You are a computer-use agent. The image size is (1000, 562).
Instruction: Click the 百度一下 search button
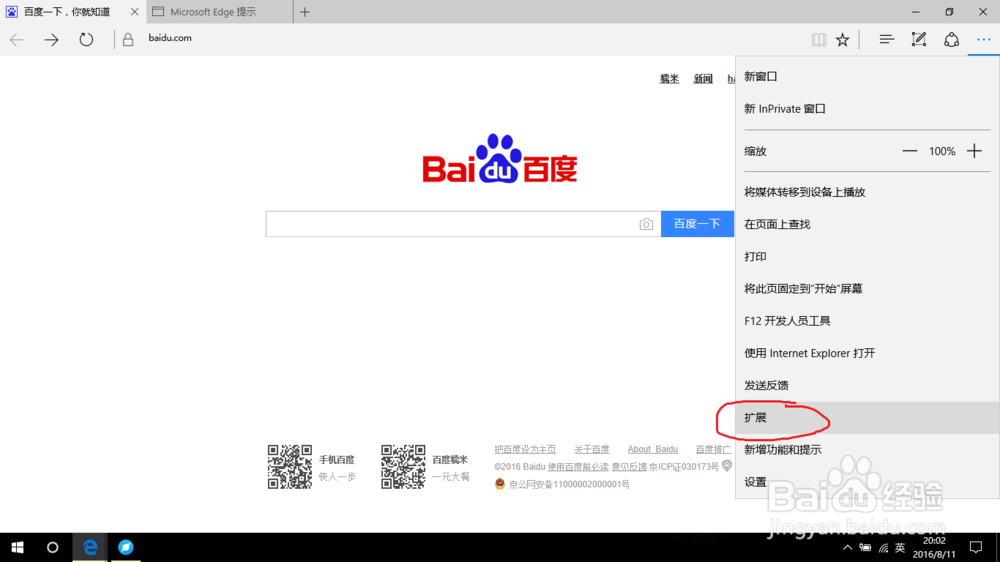[697, 224]
